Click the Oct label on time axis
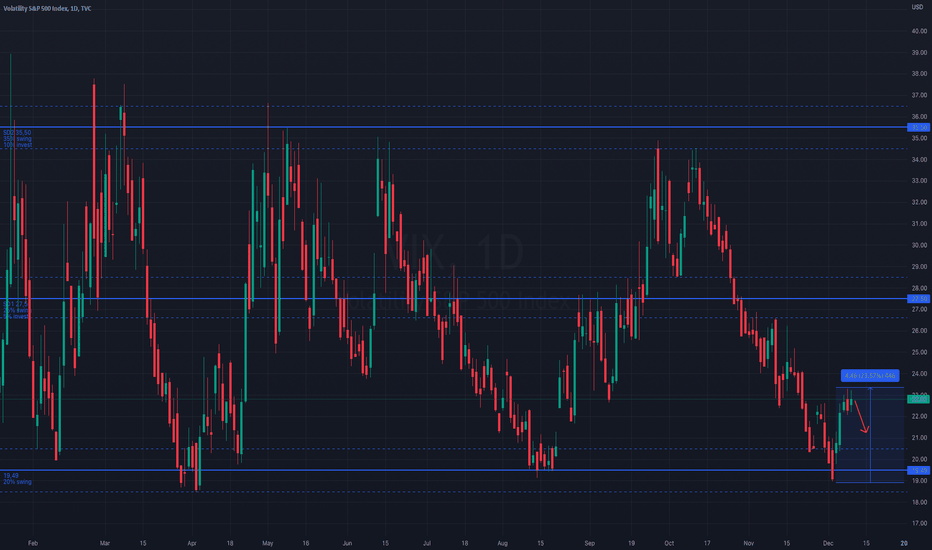The width and height of the screenshot is (932, 550). [x=669, y=543]
